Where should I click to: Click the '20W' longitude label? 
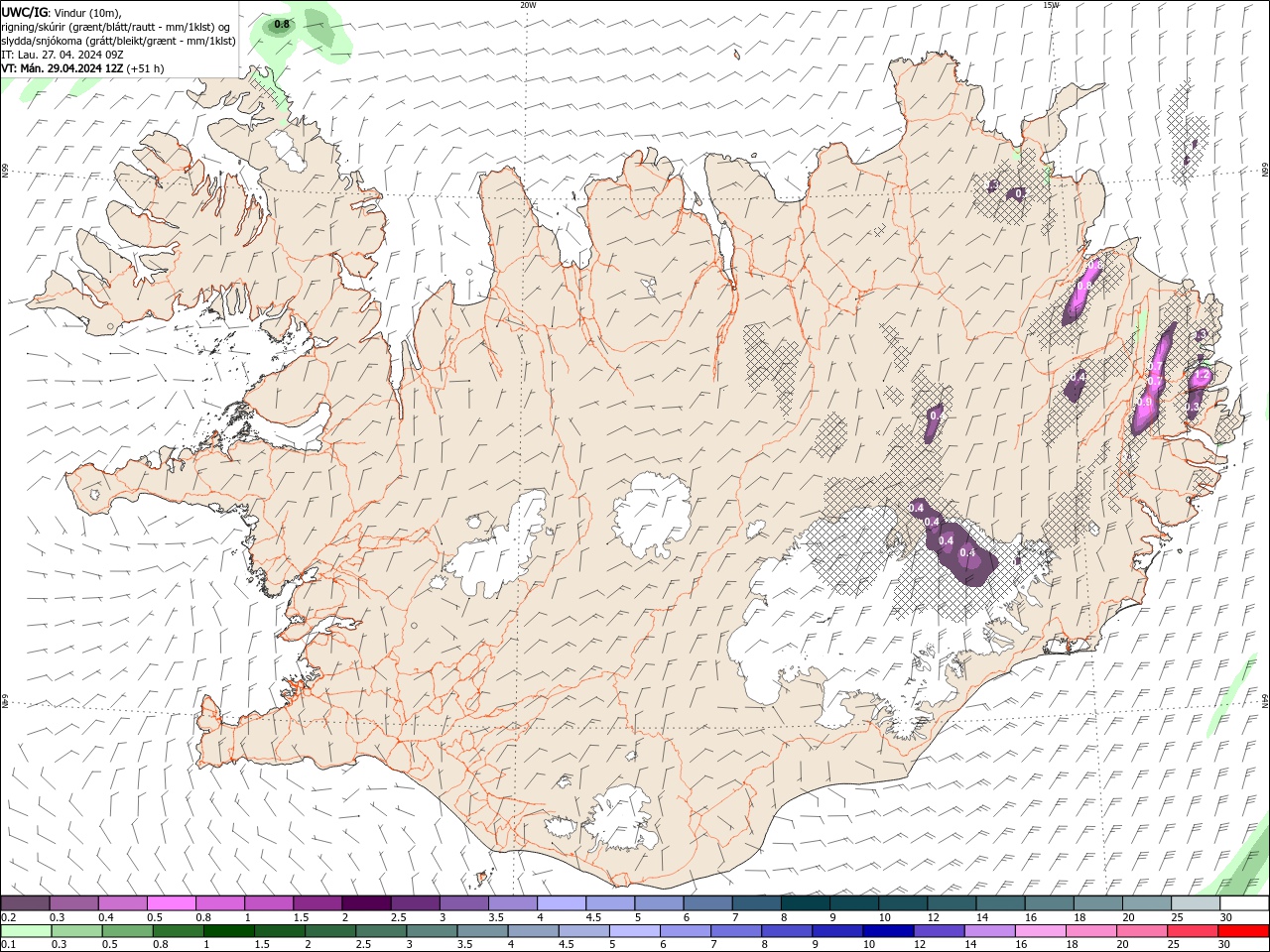[528, 5]
